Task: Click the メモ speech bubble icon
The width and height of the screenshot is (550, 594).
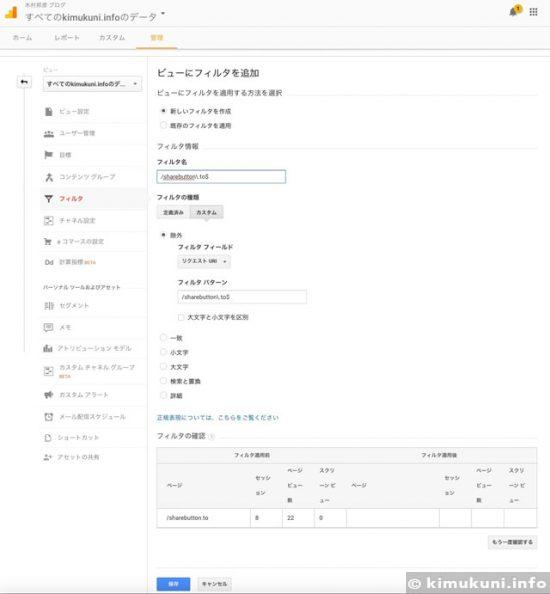Action: 48,327
